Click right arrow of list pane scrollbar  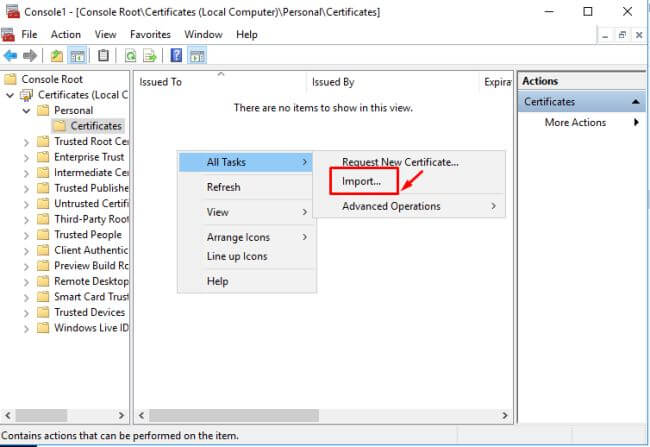[x=504, y=415]
